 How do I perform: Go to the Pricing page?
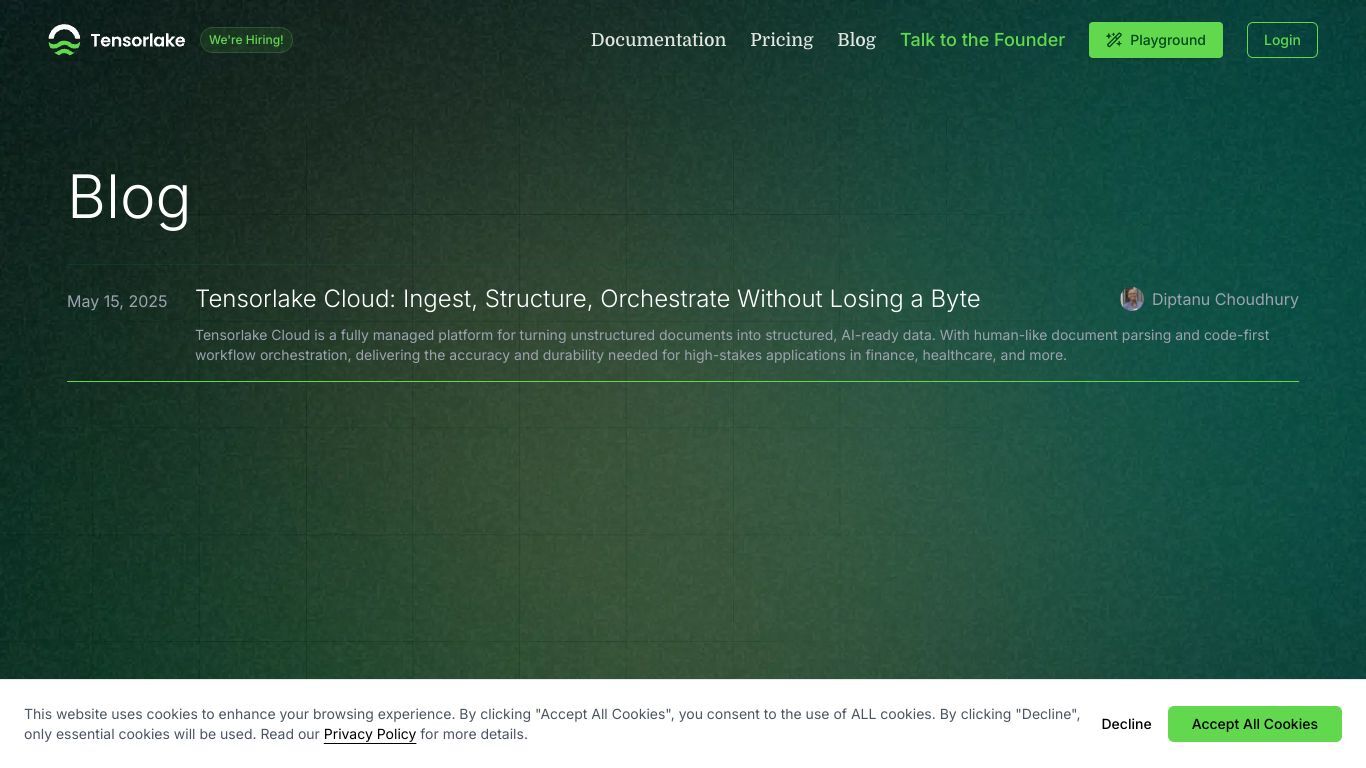coord(782,40)
